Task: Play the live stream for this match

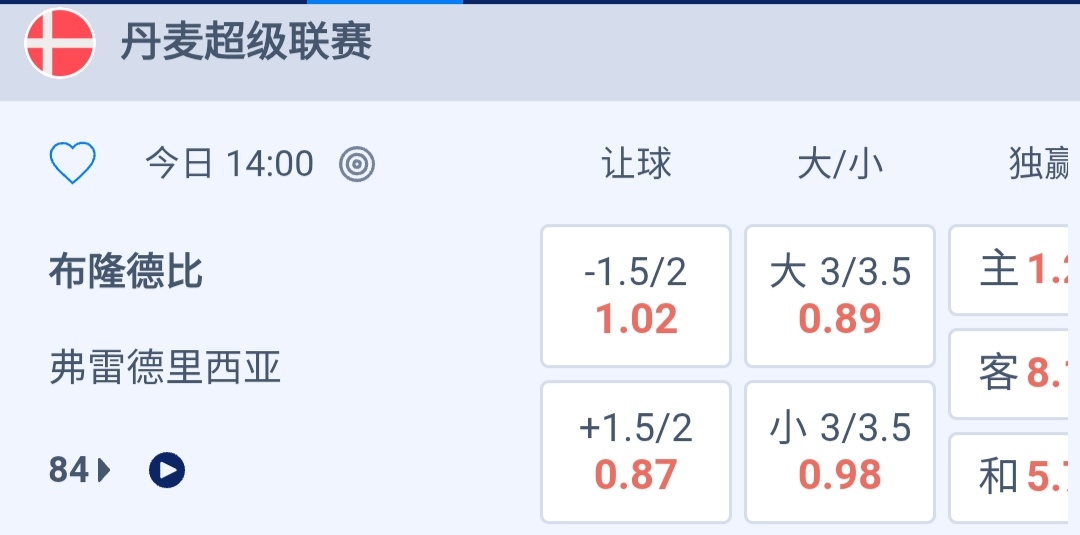Action: pyautogui.click(x=167, y=469)
